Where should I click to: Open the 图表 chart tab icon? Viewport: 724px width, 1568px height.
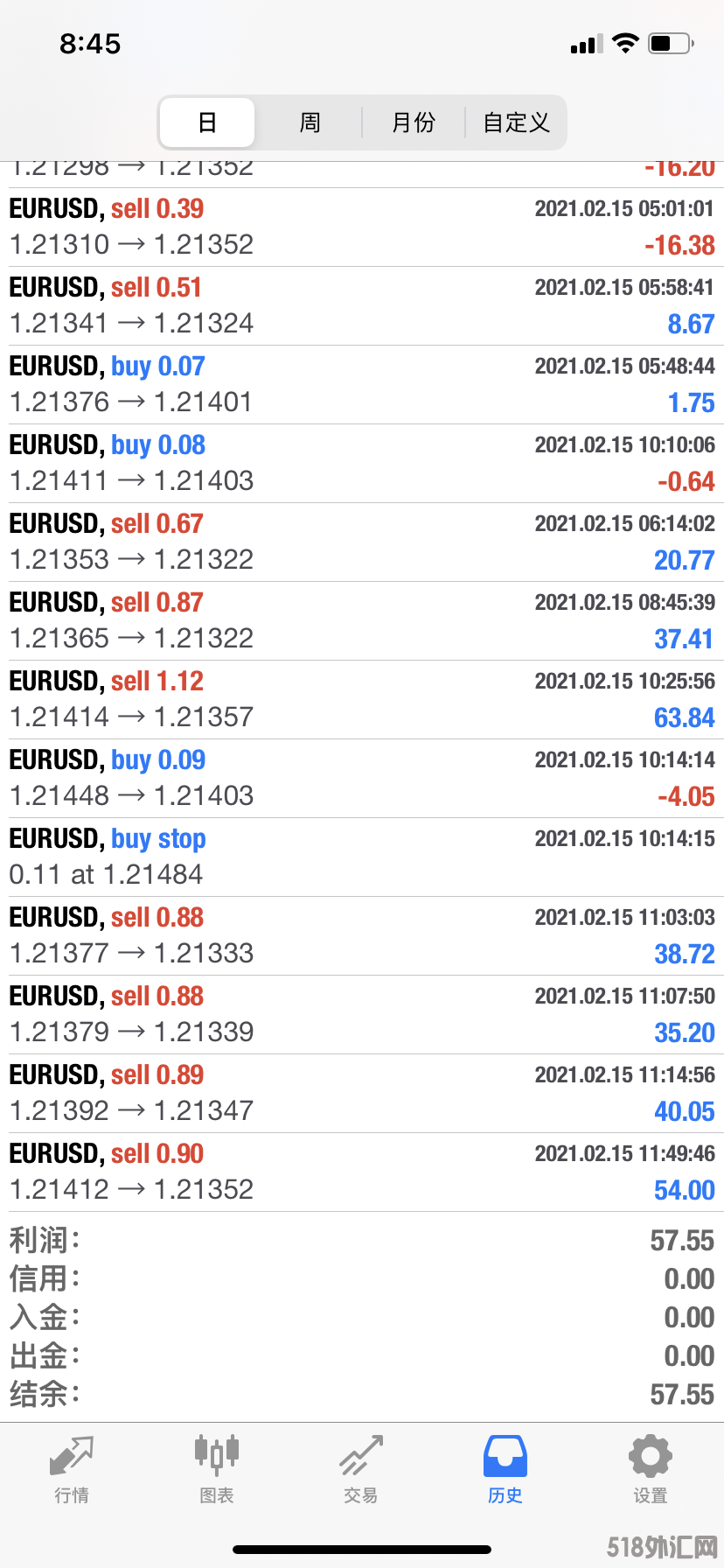216,1455
